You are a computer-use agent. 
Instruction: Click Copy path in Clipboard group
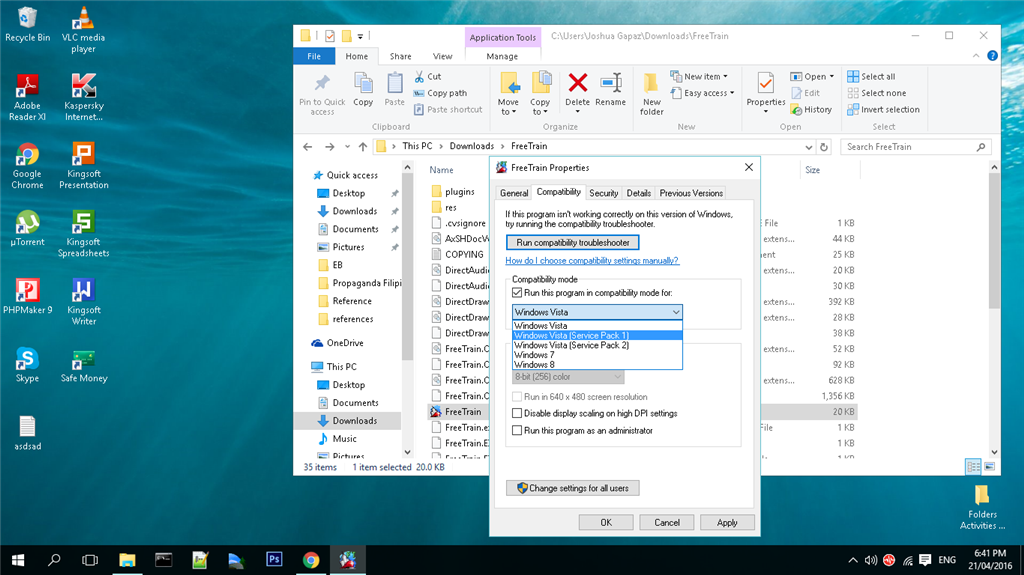click(x=441, y=93)
